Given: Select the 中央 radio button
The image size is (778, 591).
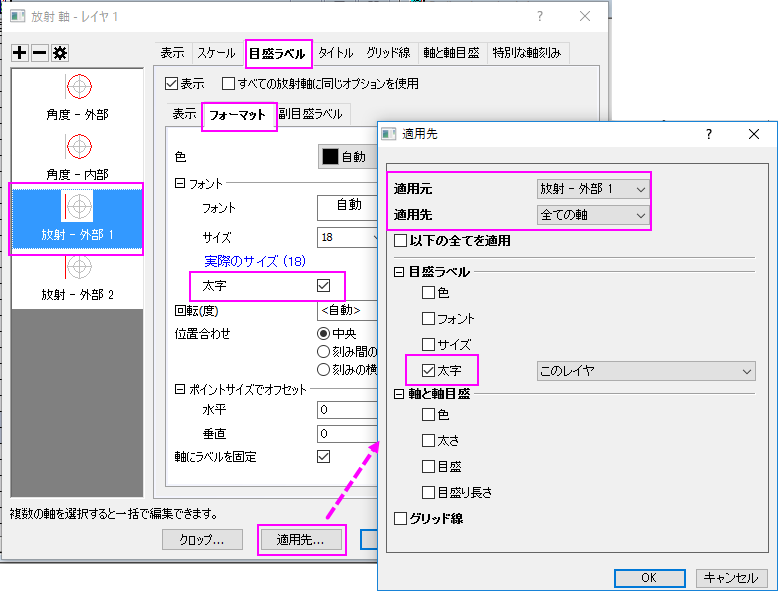Looking at the screenshot, I should tap(324, 333).
